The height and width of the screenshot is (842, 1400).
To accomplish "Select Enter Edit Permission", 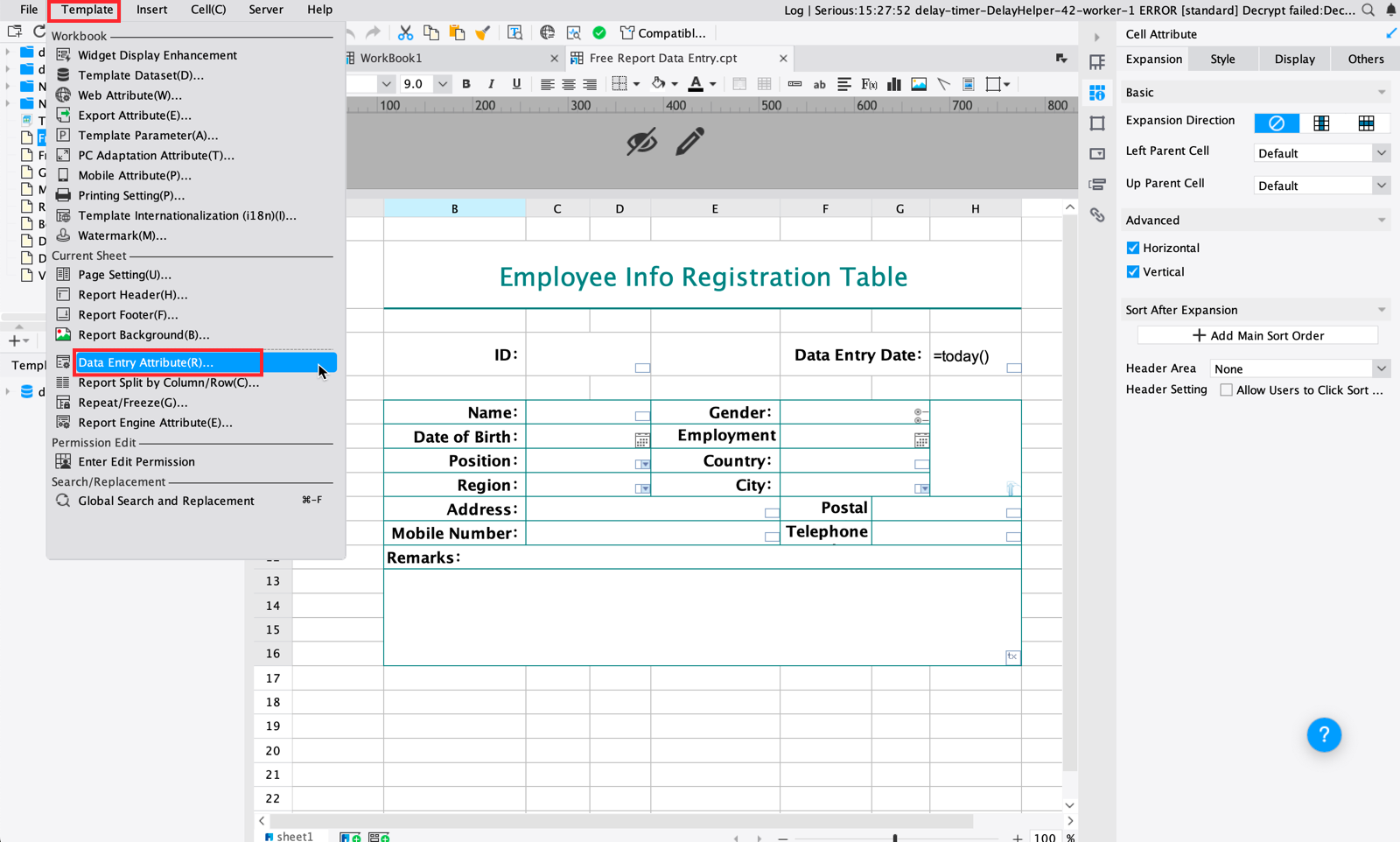I will (x=136, y=462).
